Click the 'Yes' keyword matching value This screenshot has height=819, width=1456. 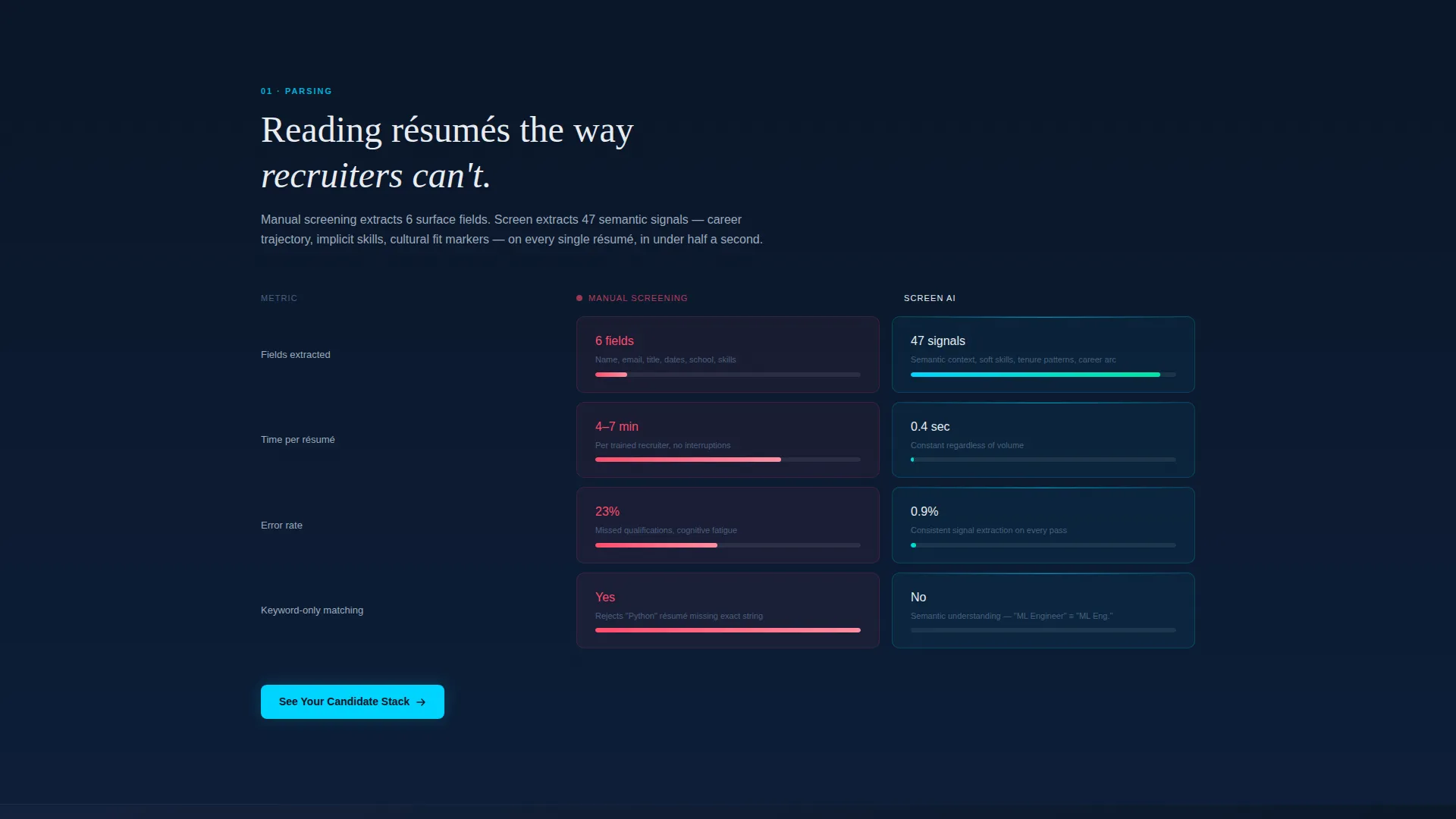point(605,598)
